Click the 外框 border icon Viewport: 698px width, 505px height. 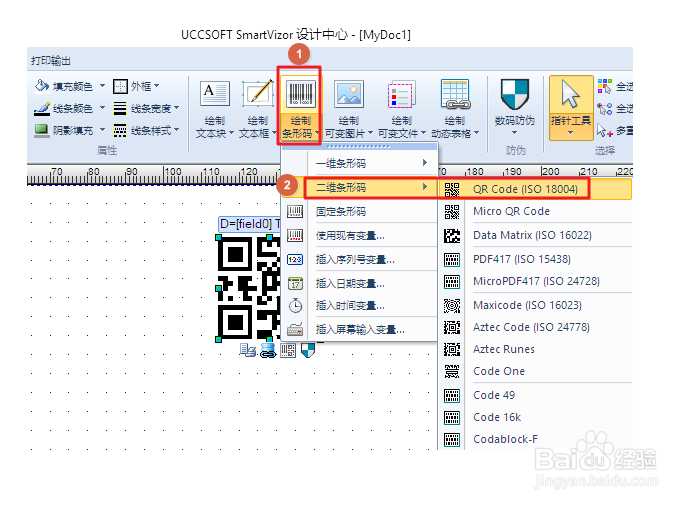coord(120,86)
